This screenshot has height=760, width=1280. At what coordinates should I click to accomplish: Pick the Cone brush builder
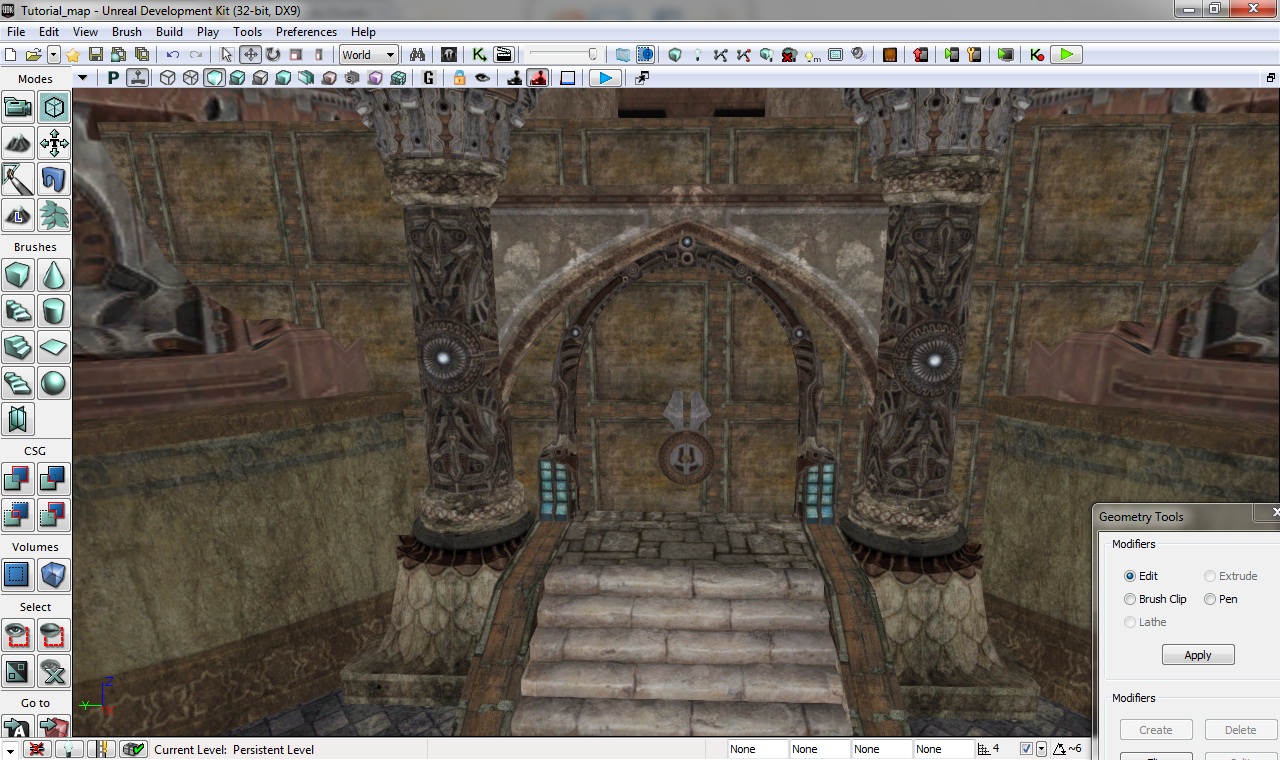(x=54, y=275)
